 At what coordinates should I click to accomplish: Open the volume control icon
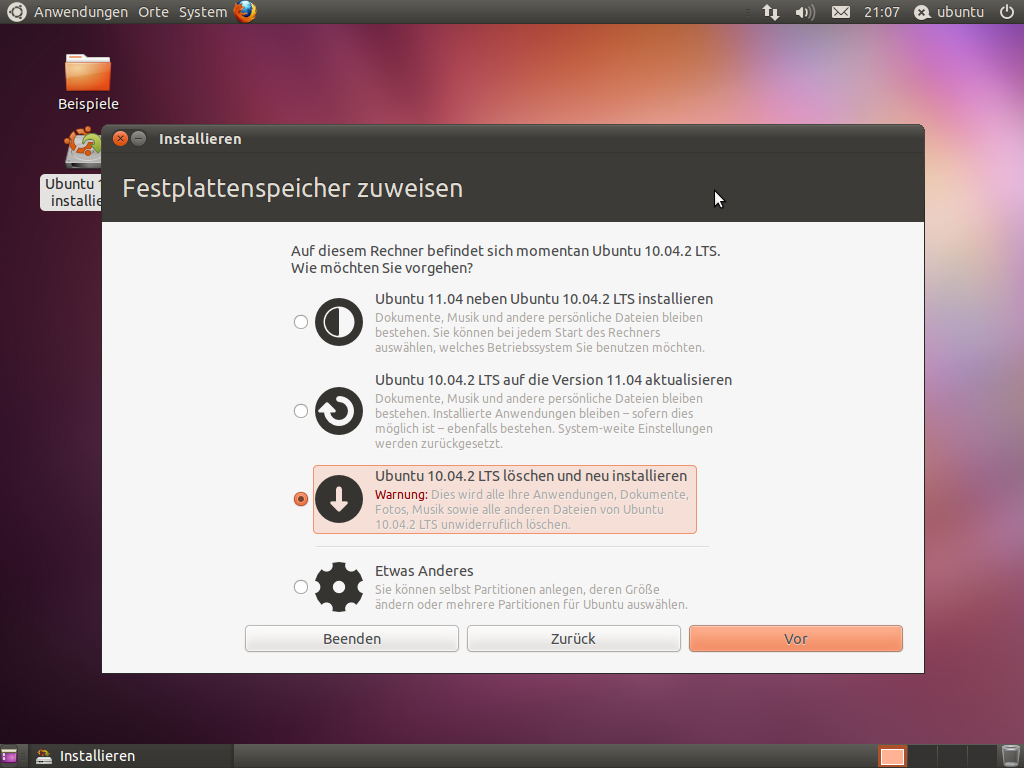803,12
